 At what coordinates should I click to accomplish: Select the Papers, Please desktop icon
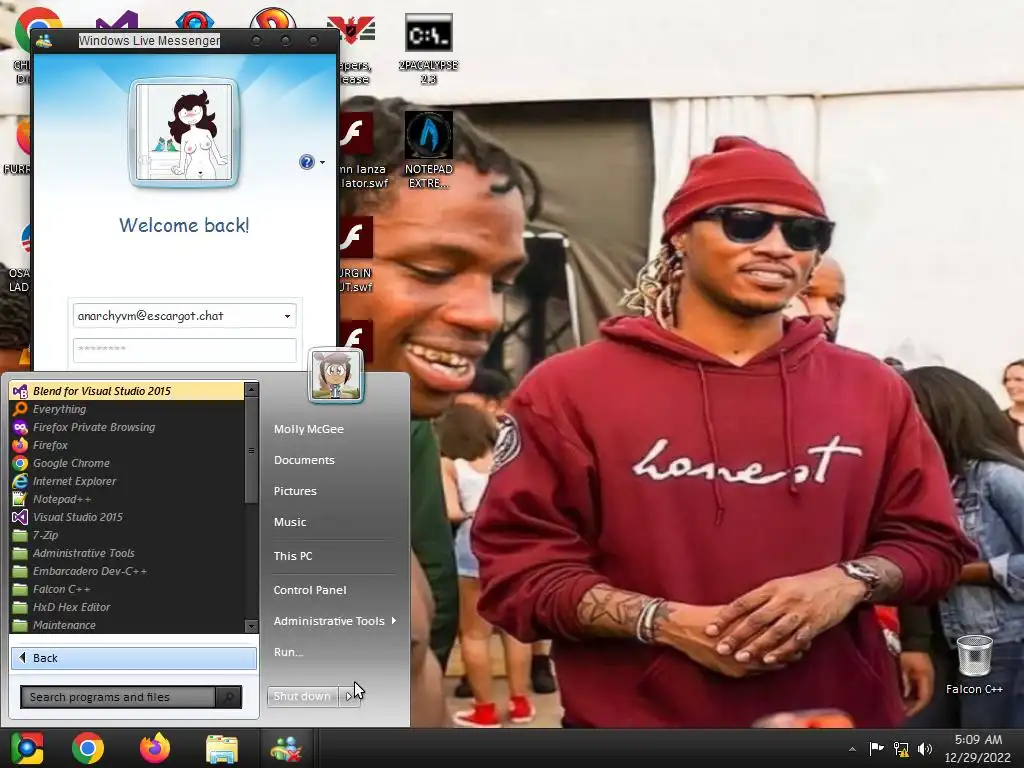click(355, 50)
